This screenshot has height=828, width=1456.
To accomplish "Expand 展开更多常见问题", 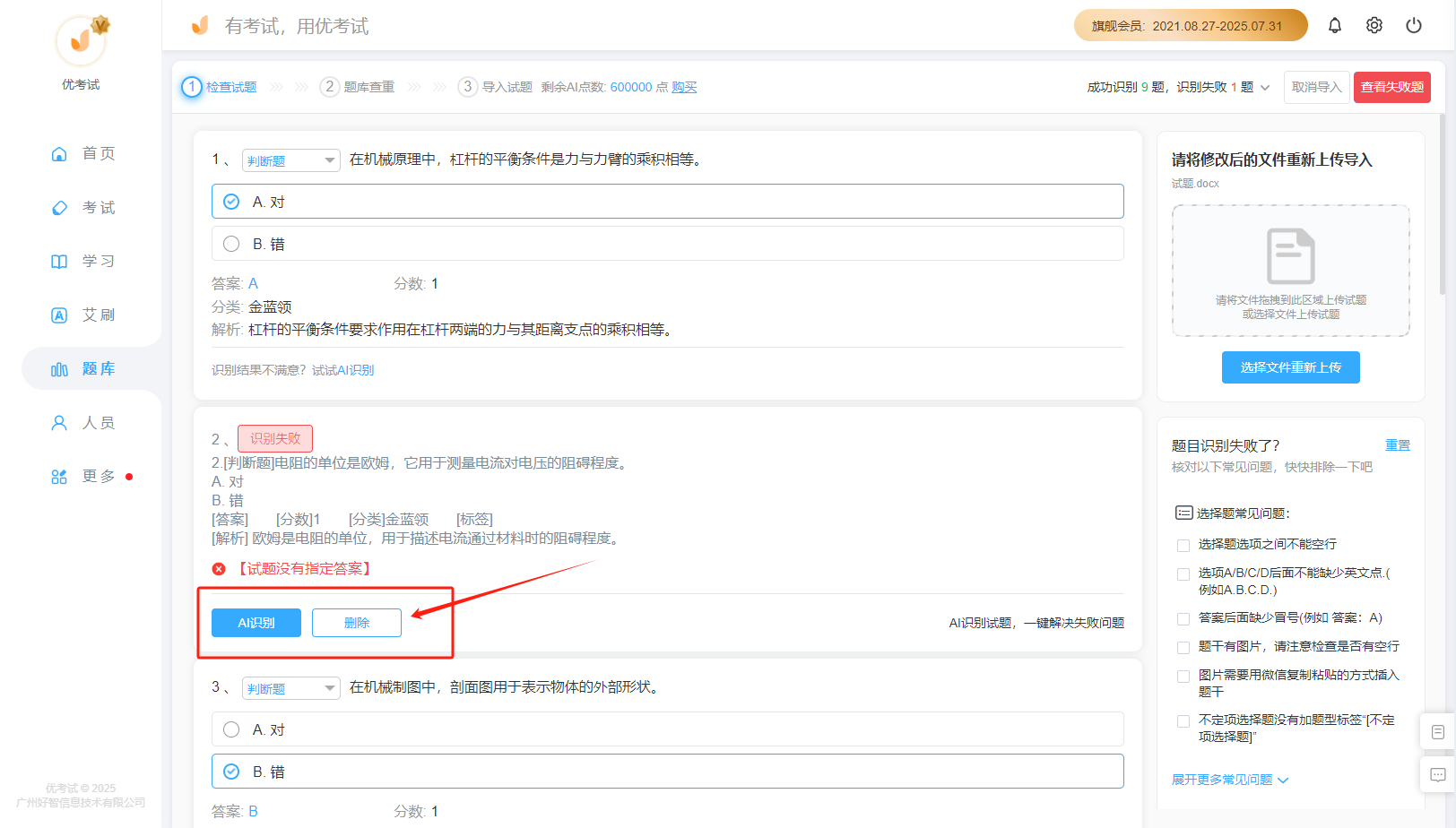I will 1230,780.
